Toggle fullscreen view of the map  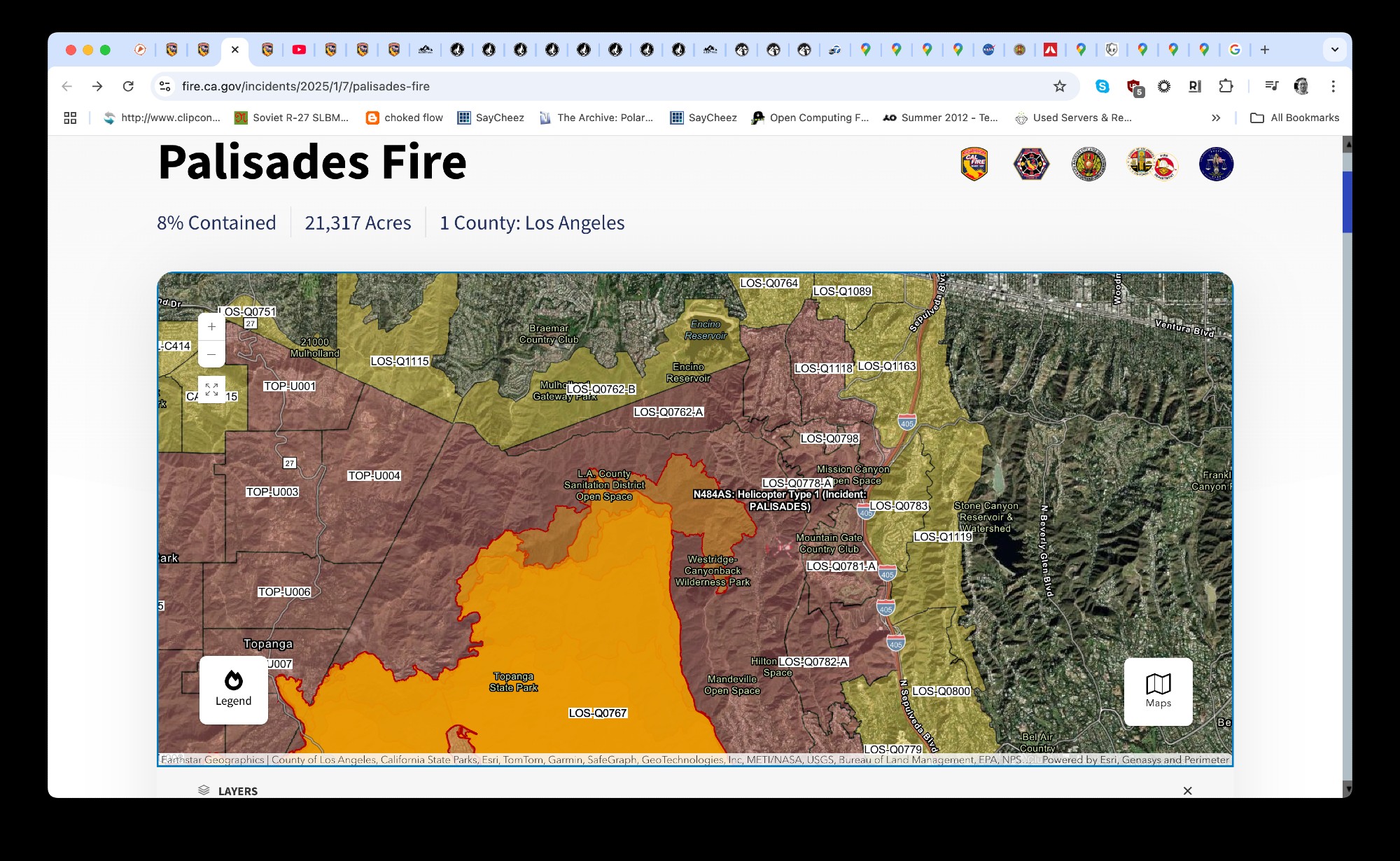[211, 390]
